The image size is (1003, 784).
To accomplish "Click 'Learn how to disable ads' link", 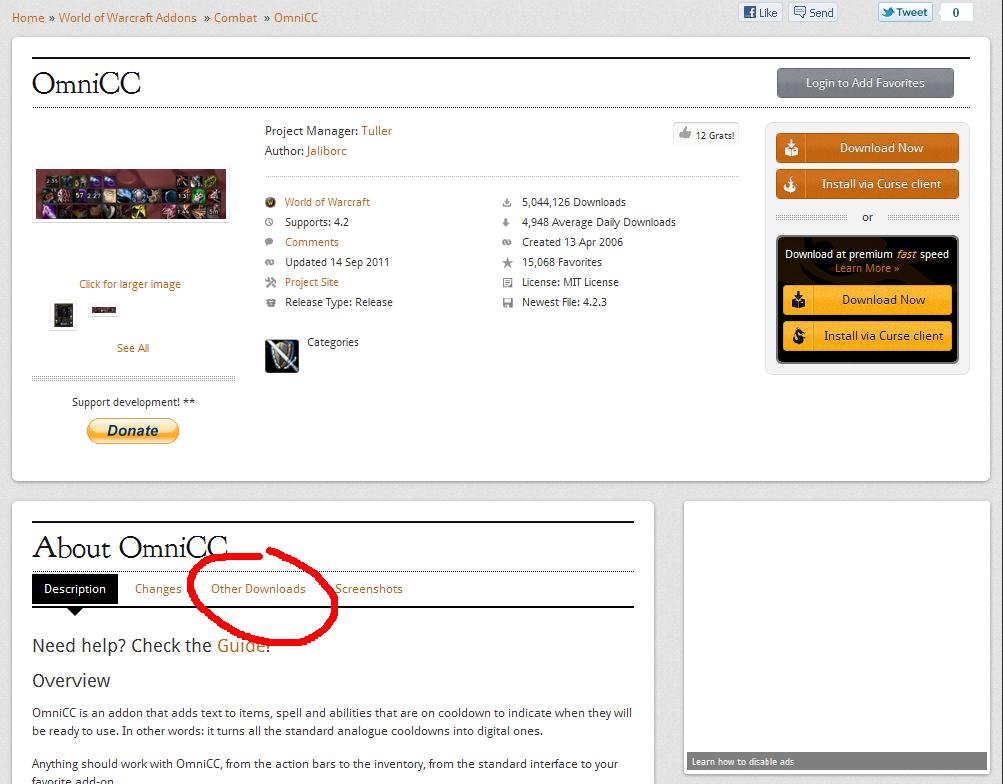I will click(743, 762).
